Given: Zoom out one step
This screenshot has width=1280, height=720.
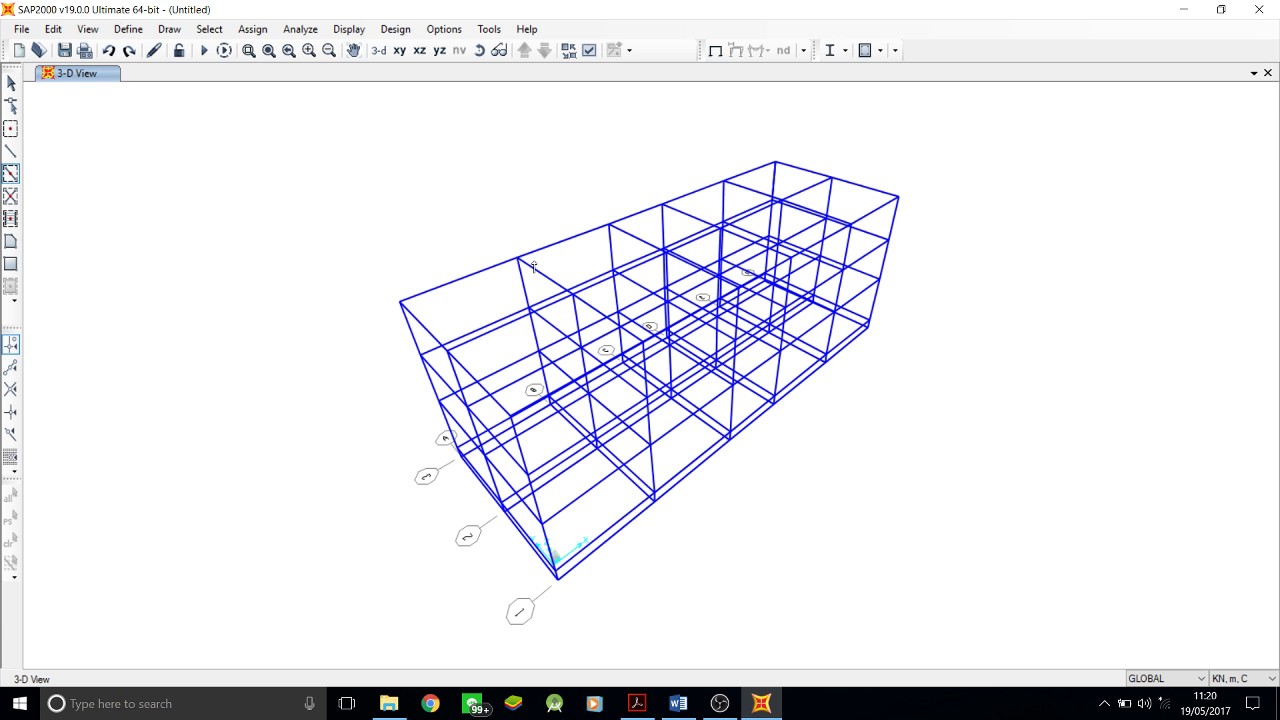Looking at the screenshot, I should coord(329,50).
